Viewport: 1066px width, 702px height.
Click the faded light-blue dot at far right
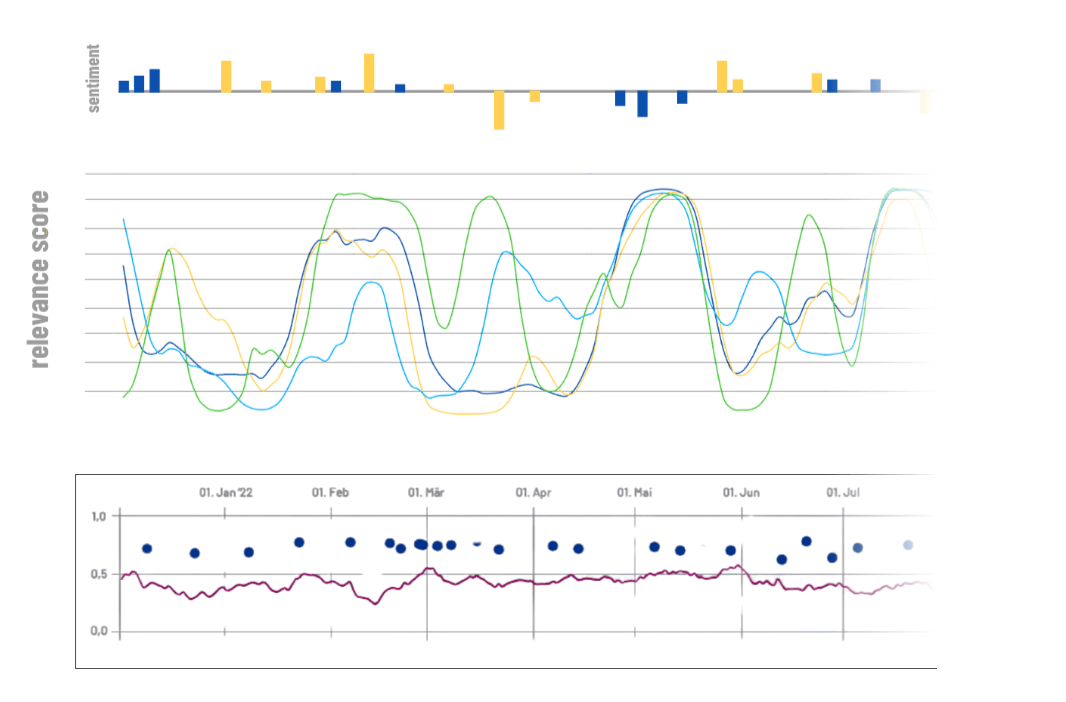[x=908, y=545]
